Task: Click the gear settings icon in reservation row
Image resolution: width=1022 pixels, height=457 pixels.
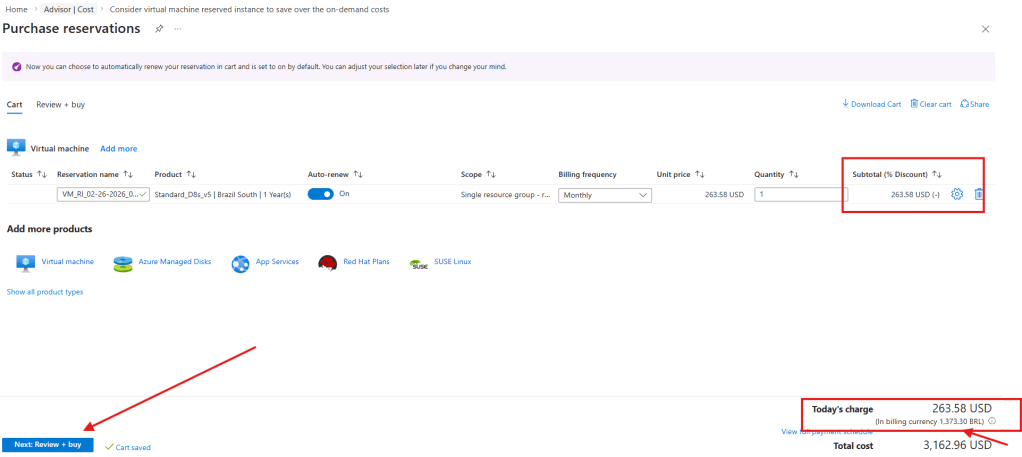Action: coord(956,194)
